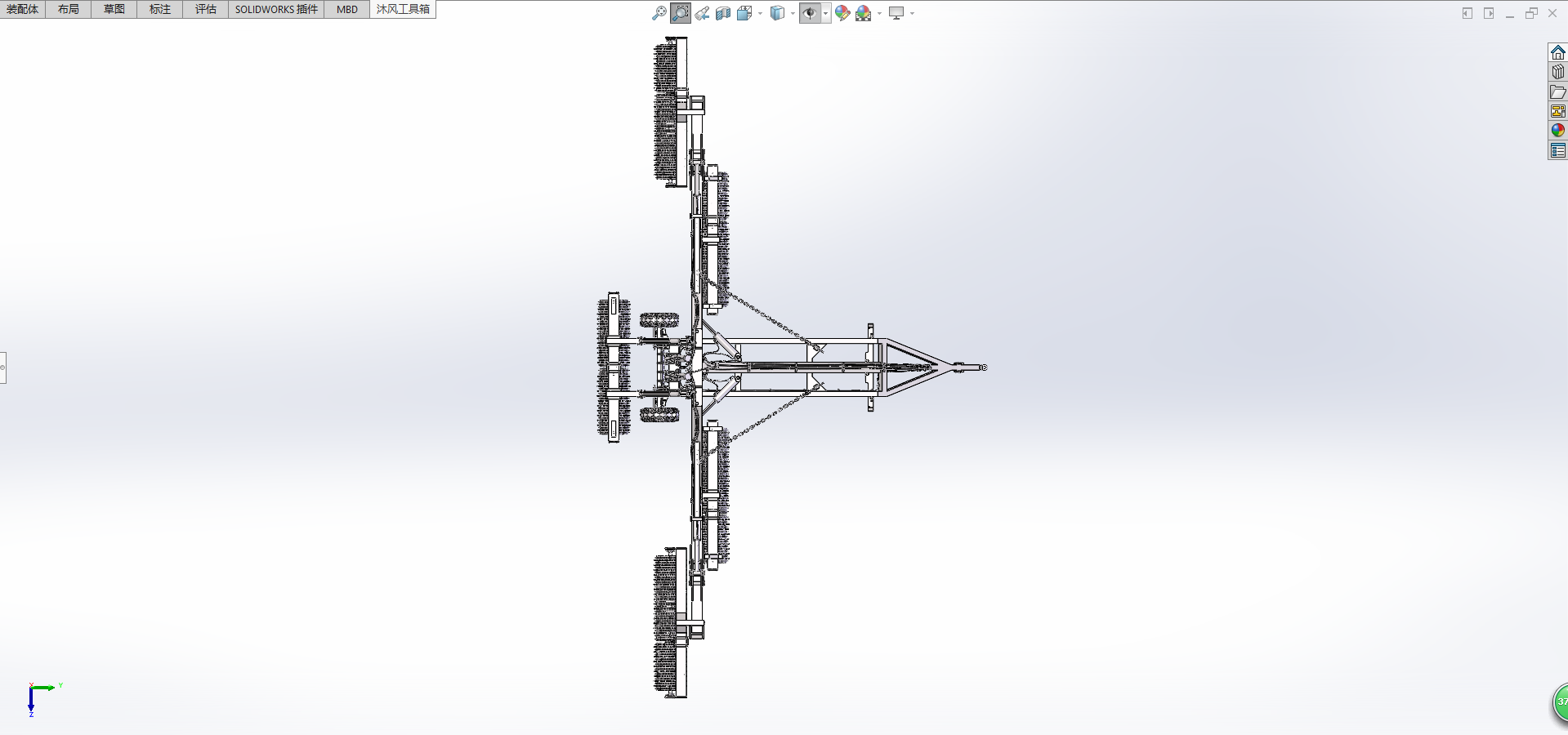This screenshot has height=735, width=1568.
Task: Select the 标注 tab
Action: coord(160,9)
